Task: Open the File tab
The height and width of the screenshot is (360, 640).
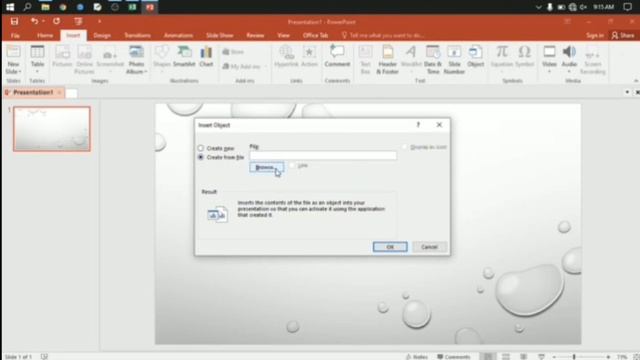Action: pyautogui.click(x=15, y=36)
